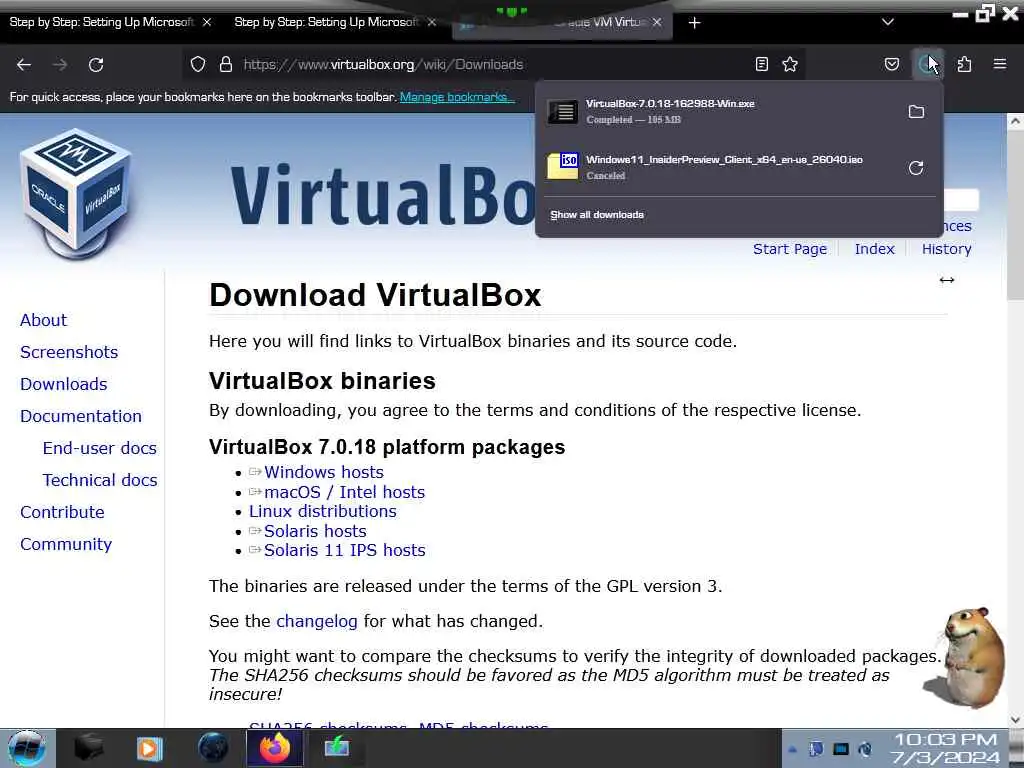Click the macOS / Intel hosts link
Screen dimensions: 1024x768
click(344, 492)
